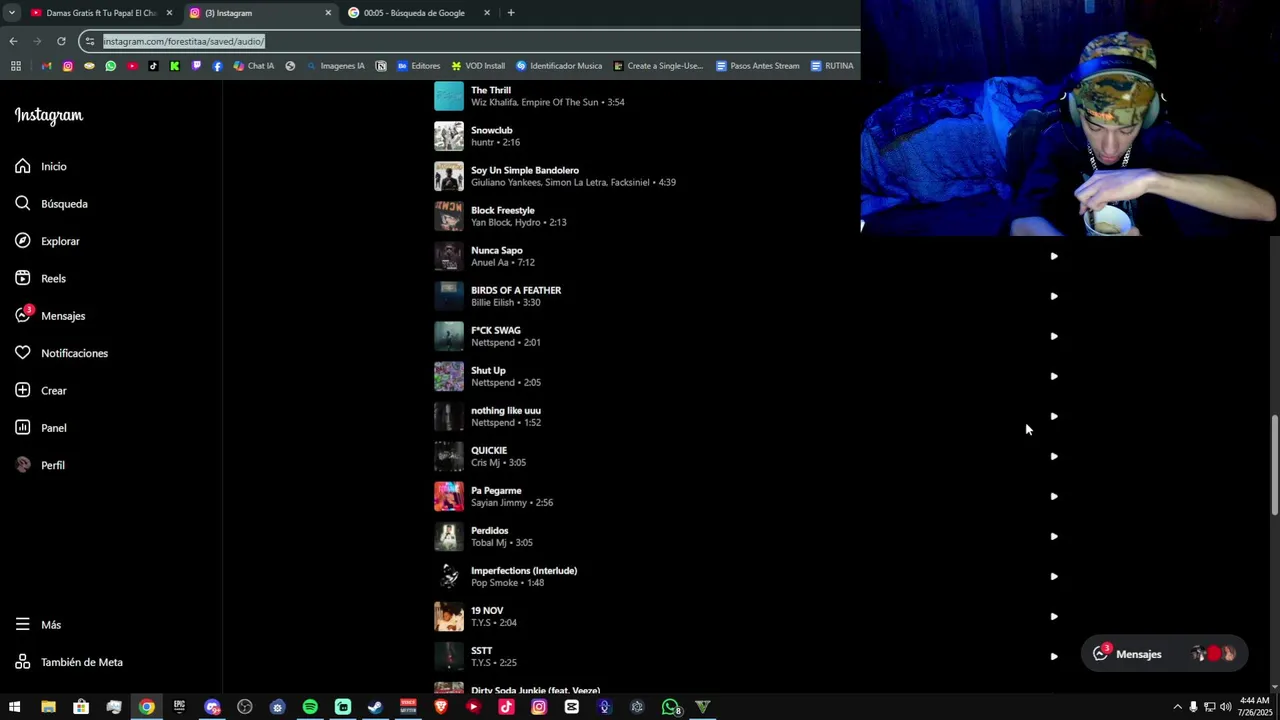Click the page vertical scrollbar

[x=1274, y=465]
